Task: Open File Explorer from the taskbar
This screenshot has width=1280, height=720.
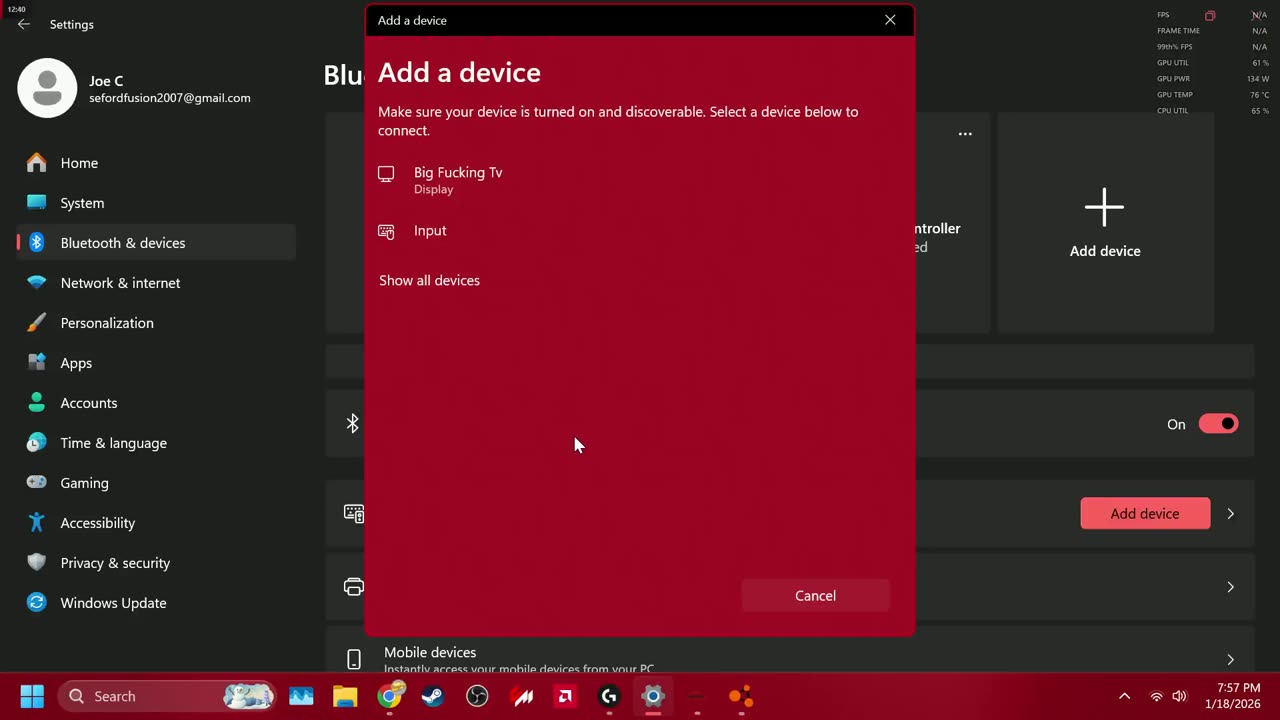Action: click(345, 696)
